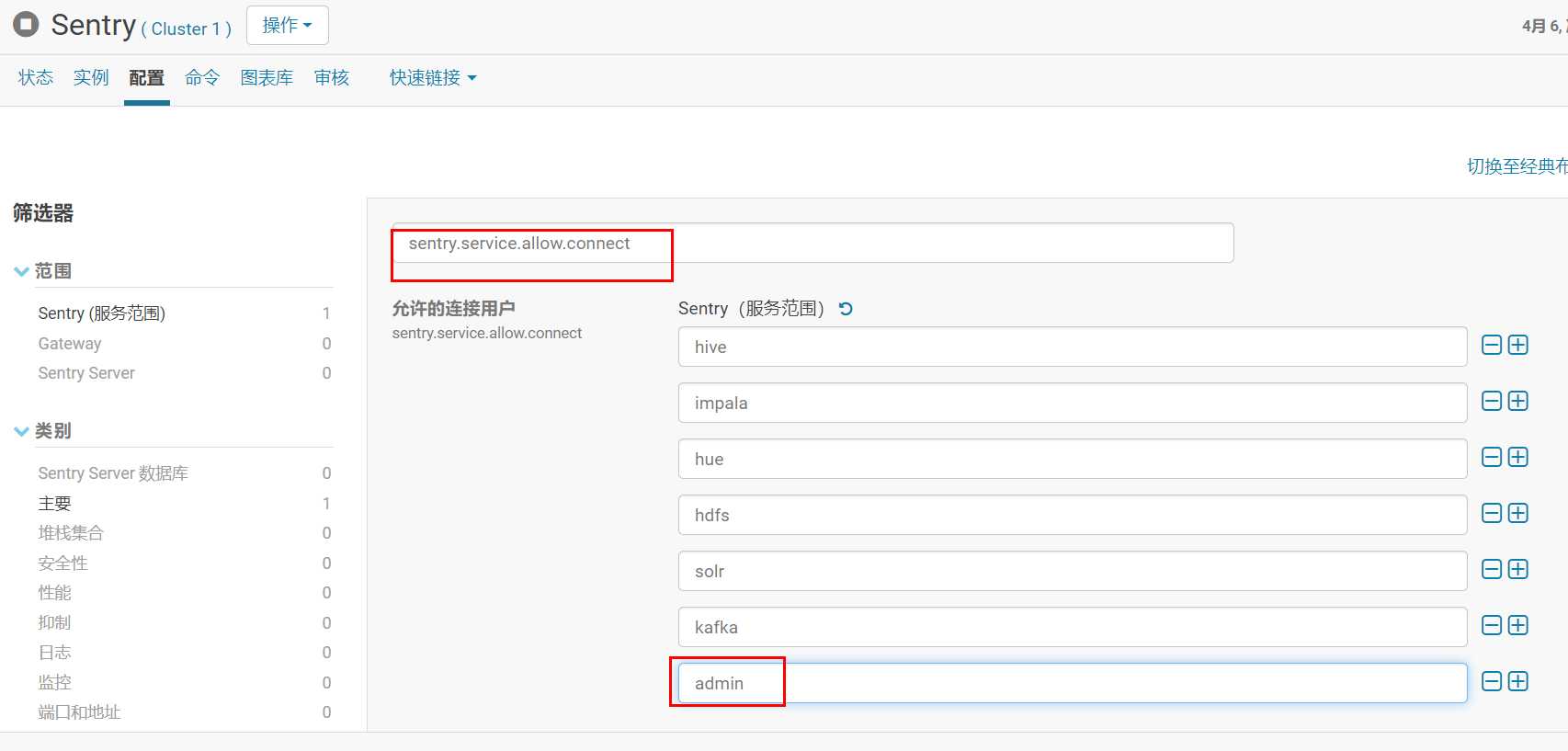This screenshot has width=1568, height=751.
Task: Filter by Sentry Server 数据库 category
Action: pos(113,473)
